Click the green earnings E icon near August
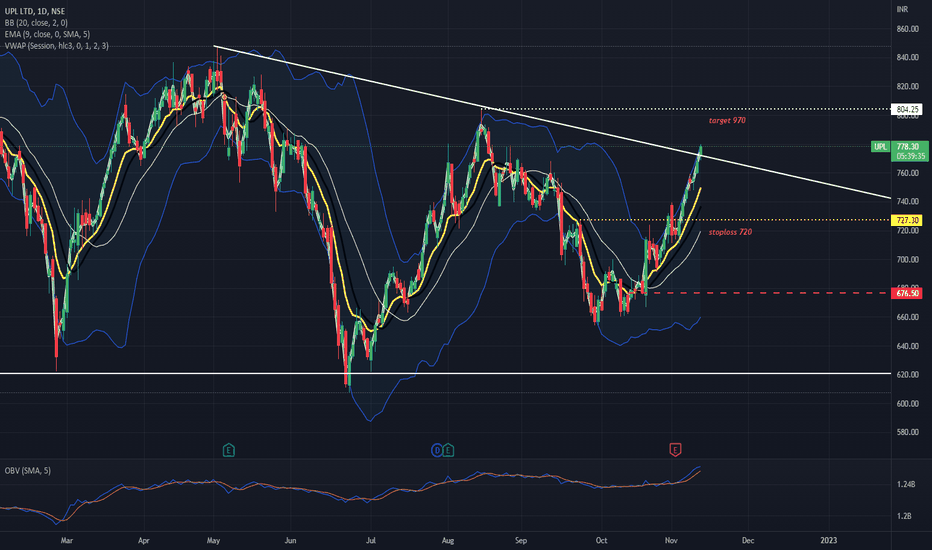Image resolution: width=932 pixels, height=550 pixels. coord(448,450)
